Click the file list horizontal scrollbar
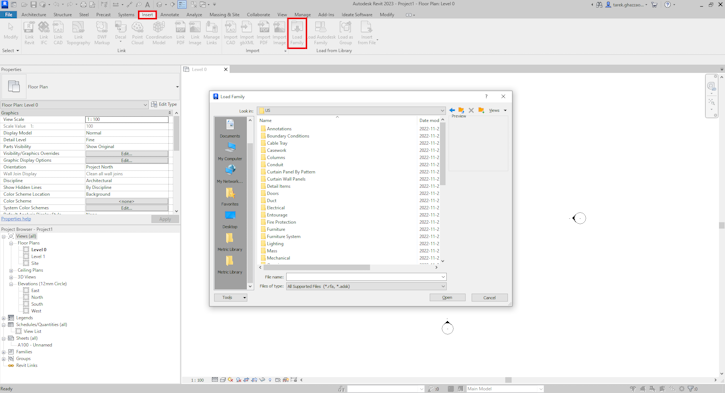 317,267
